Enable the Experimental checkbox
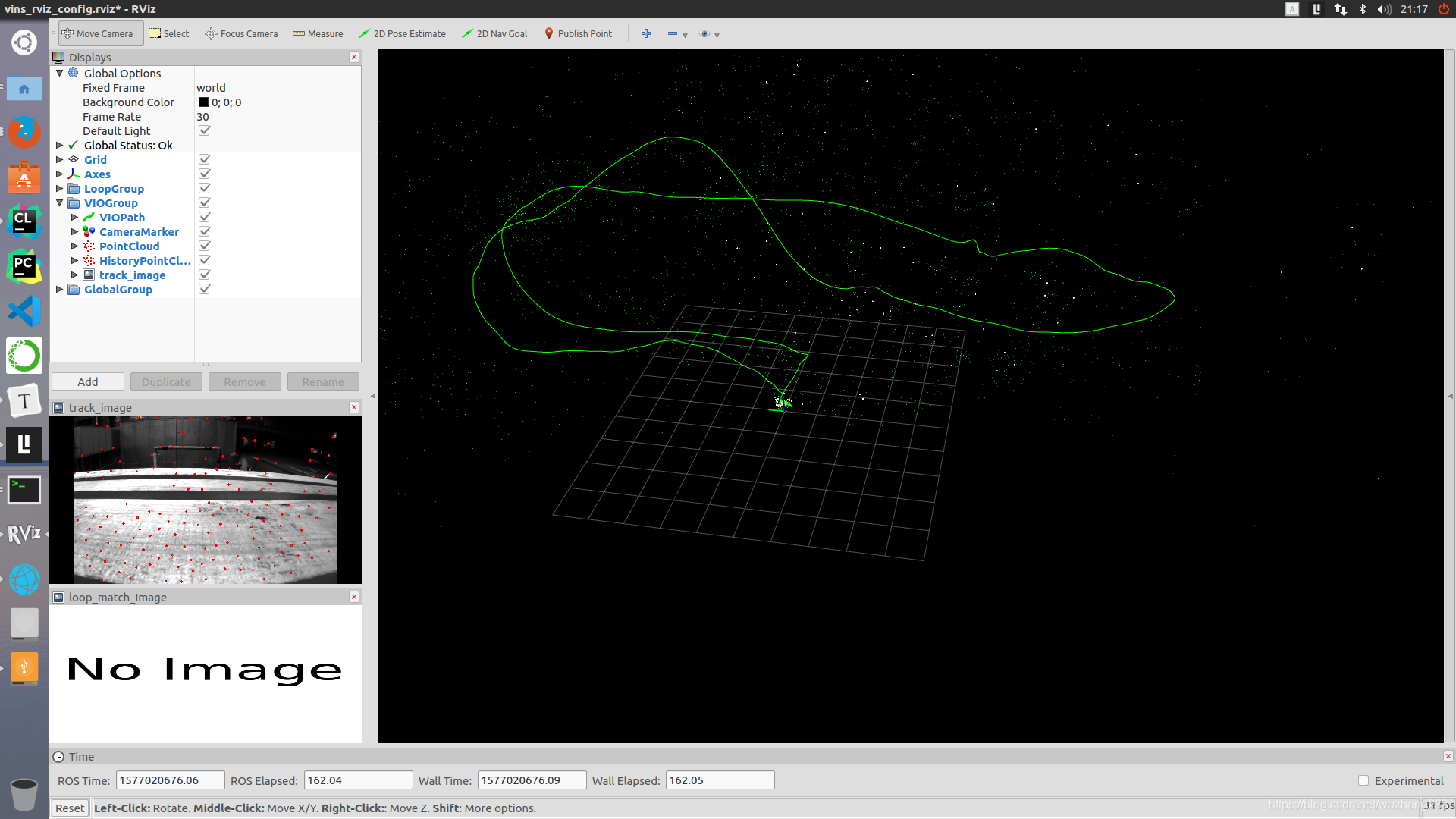This screenshot has width=1456, height=819. [x=1363, y=780]
